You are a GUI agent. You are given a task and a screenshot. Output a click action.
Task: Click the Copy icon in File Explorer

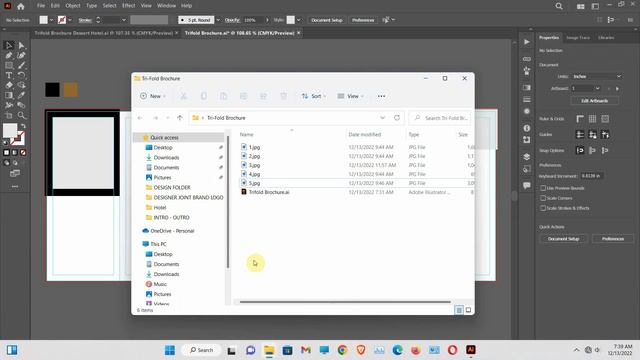(x=203, y=96)
